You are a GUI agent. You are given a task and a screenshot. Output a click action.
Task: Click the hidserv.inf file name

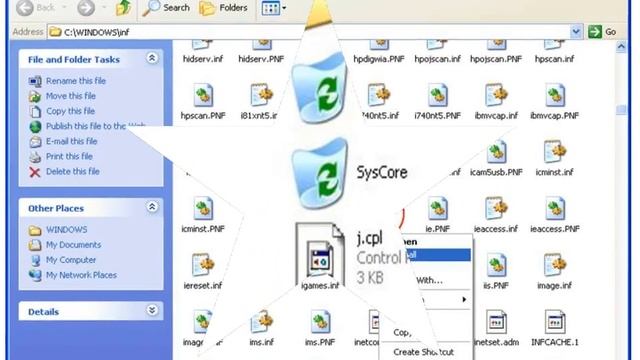[203, 59]
